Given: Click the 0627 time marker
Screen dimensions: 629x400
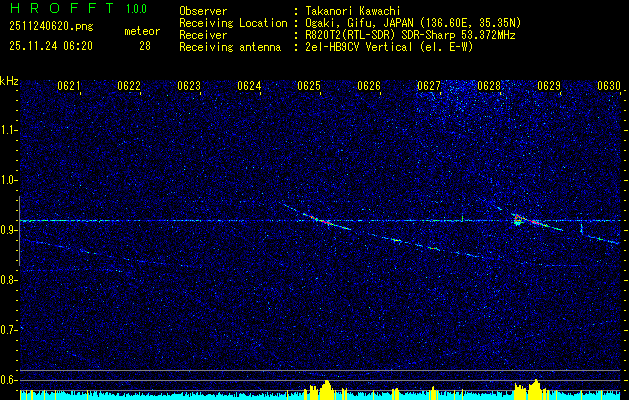Looking at the screenshot, I should click(429, 86).
